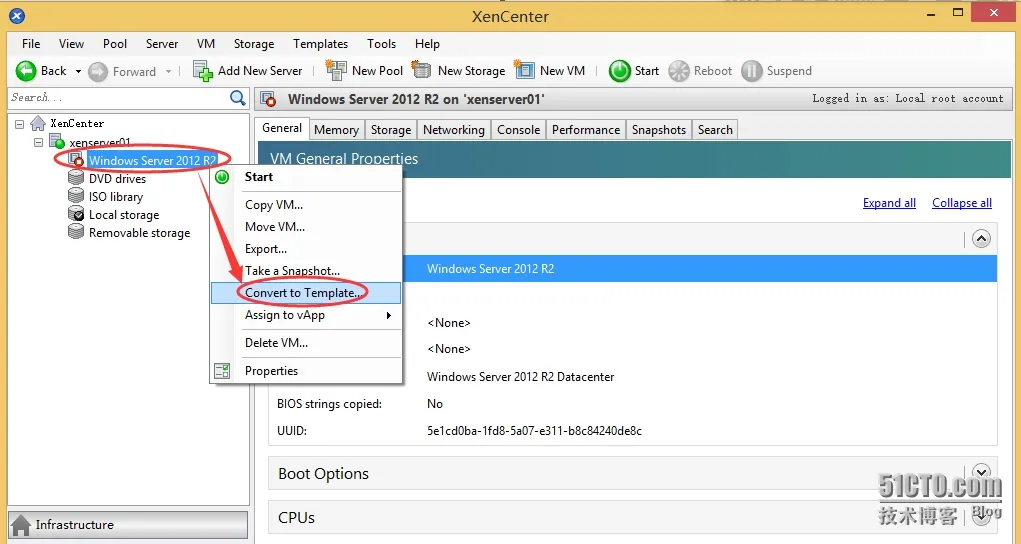This screenshot has width=1021, height=544.
Task: Choose Convert to Template... in context menu
Action: point(305,293)
